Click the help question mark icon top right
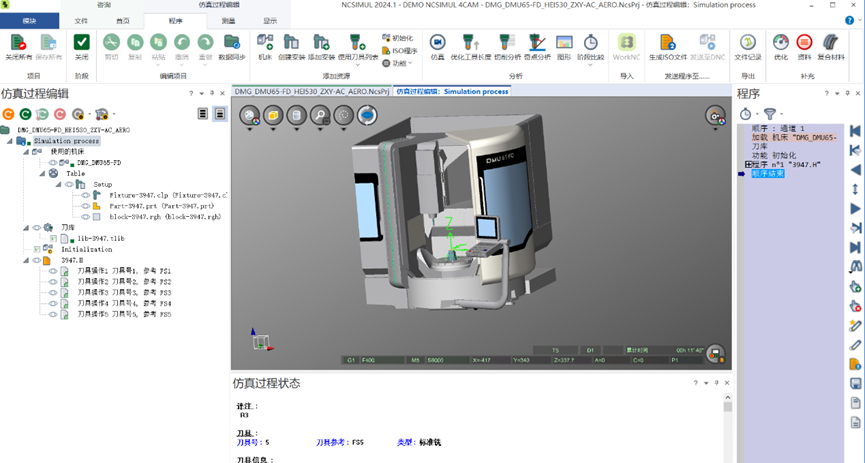Viewport: 865px width, 463px height. (850, 20)
